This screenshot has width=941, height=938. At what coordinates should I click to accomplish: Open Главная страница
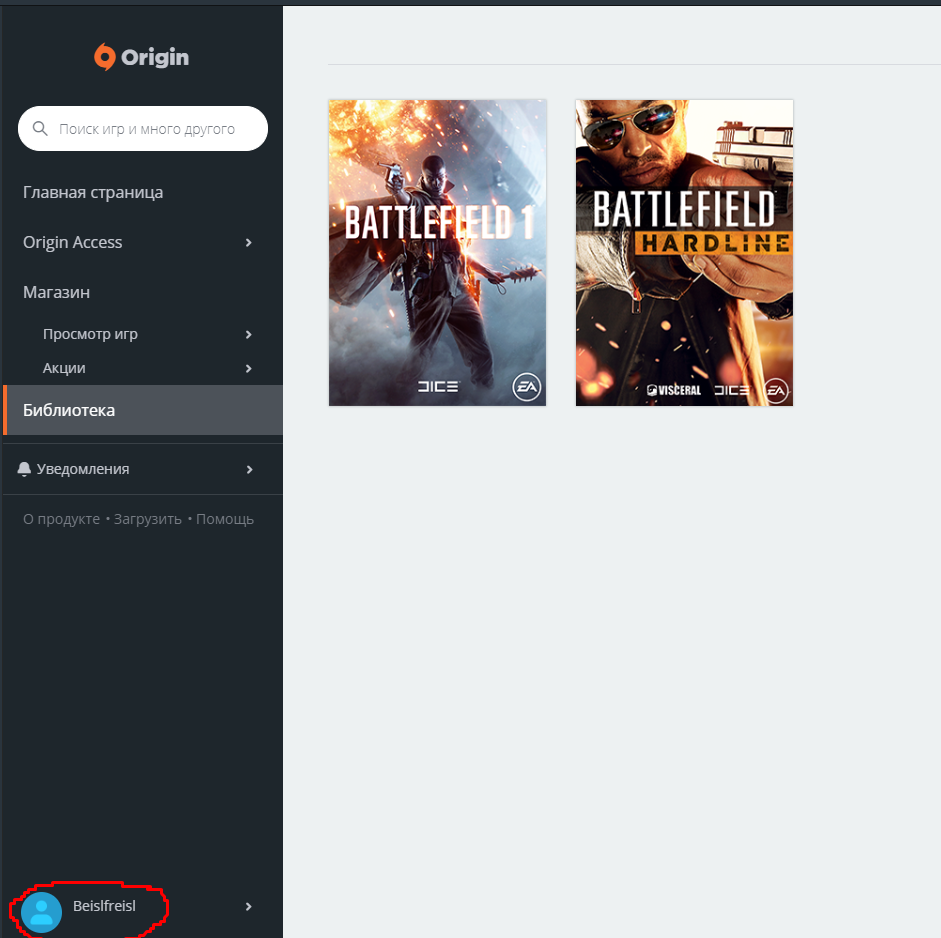[93, 192]
